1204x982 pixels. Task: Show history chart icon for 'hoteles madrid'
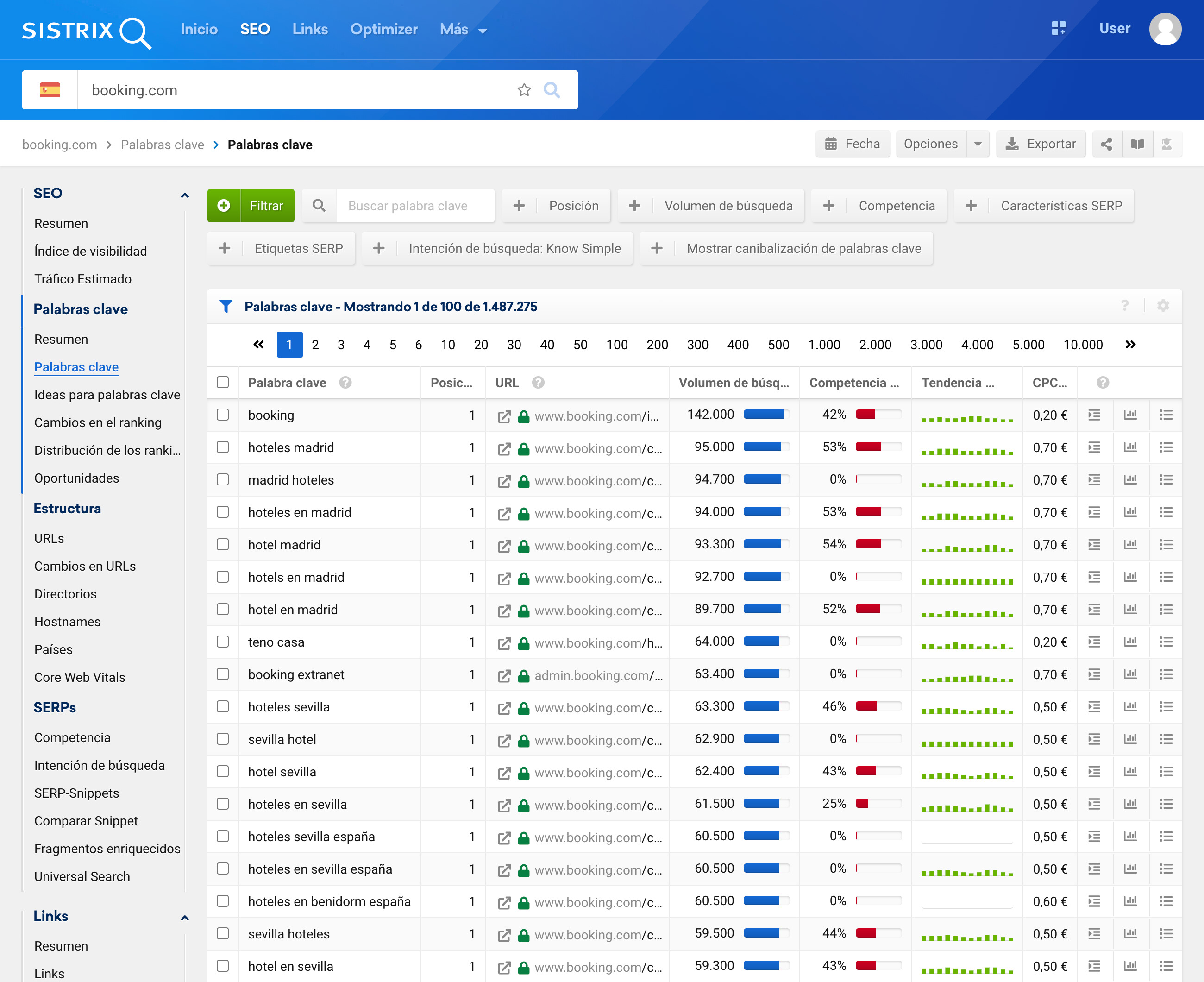click(x=1130, y=447)
